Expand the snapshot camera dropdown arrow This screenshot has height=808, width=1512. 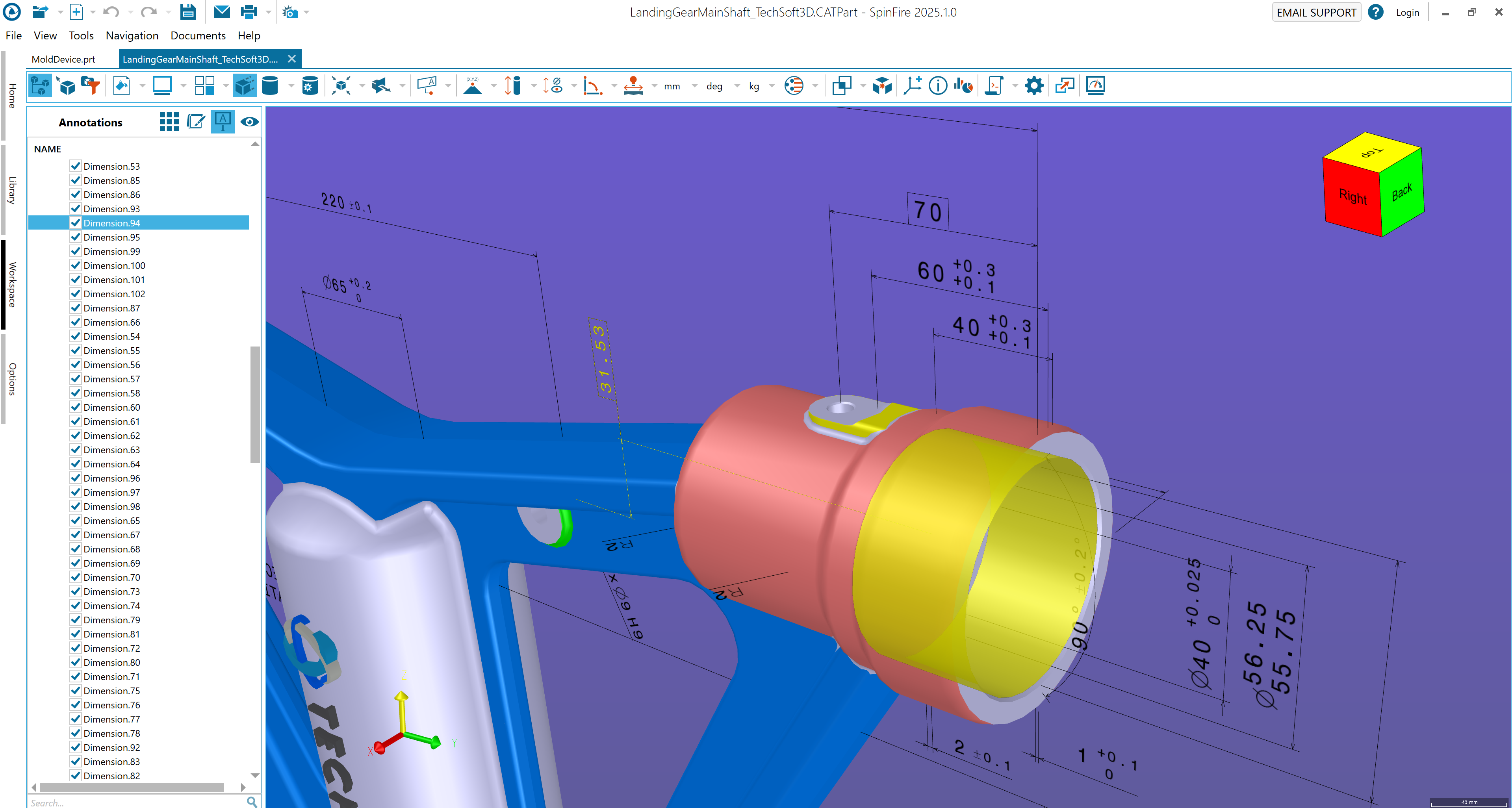tap(306, 12)
